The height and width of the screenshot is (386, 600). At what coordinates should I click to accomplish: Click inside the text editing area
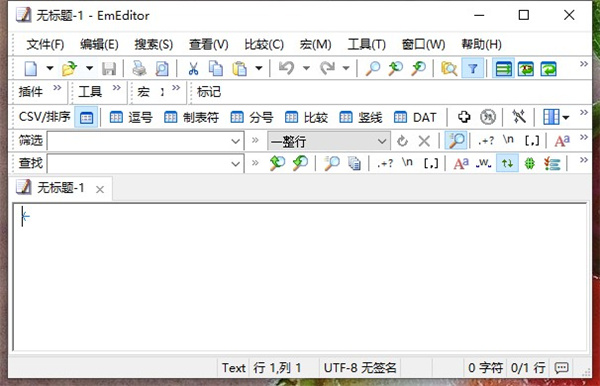[x=300, y=277]
